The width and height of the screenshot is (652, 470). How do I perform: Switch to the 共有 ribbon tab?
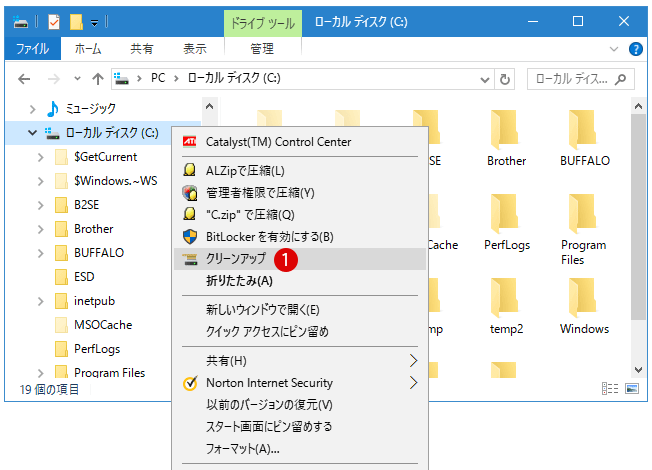[142, 49]
